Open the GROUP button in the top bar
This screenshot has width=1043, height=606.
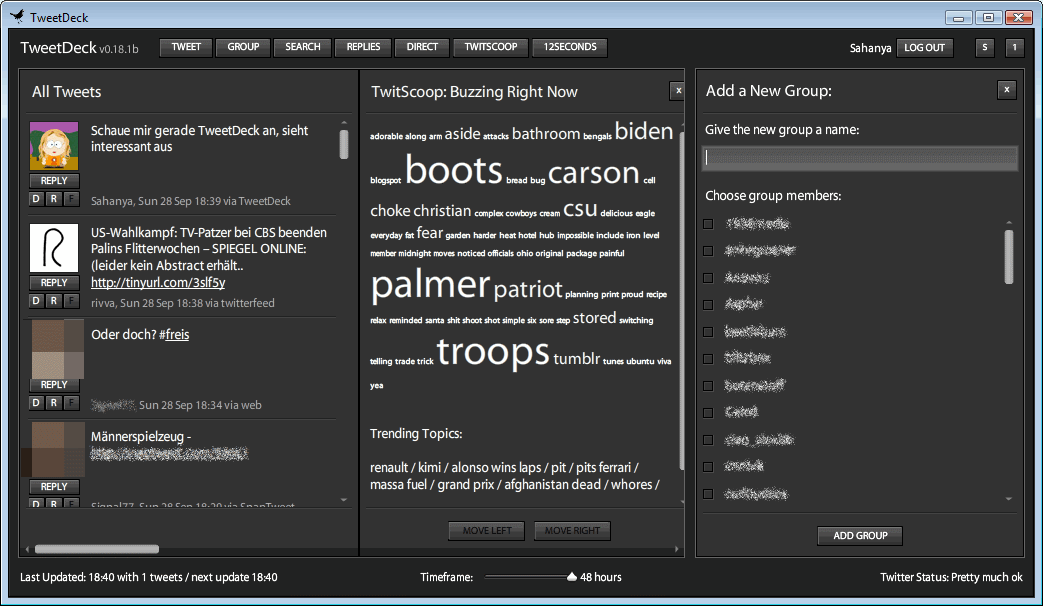click(x=243, y=47)
